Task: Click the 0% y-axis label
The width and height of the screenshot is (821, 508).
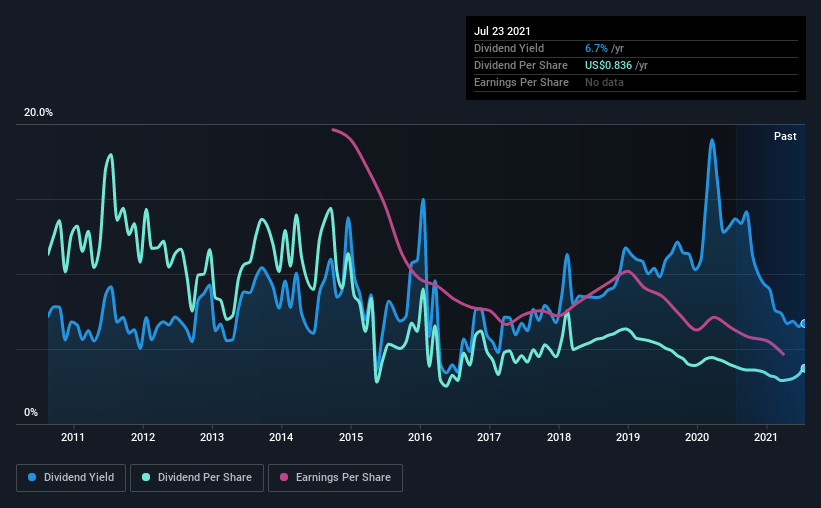Action: tap(31, 412)
